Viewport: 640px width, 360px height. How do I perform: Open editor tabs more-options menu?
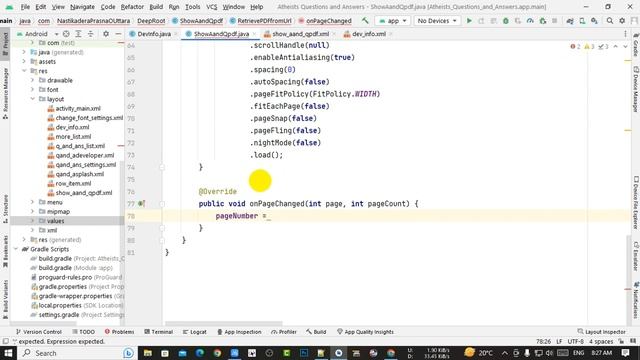(x=625, y=34)
